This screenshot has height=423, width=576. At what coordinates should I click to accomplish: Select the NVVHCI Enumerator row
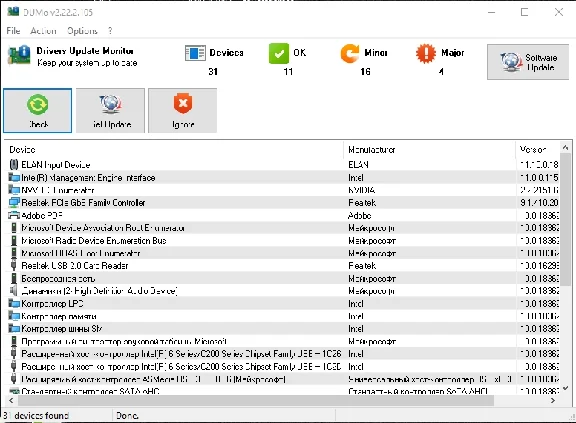[282, 190]
